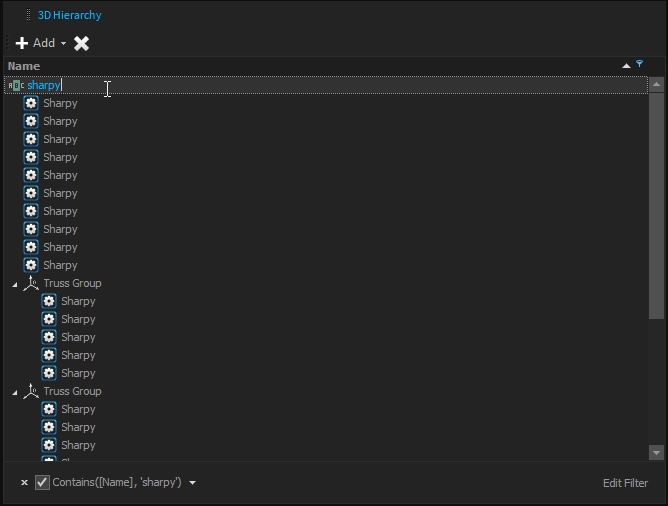Click the filter funnel icon in the Name header
The width and height of the screenshot is (668, 506).
click(640, 65)
